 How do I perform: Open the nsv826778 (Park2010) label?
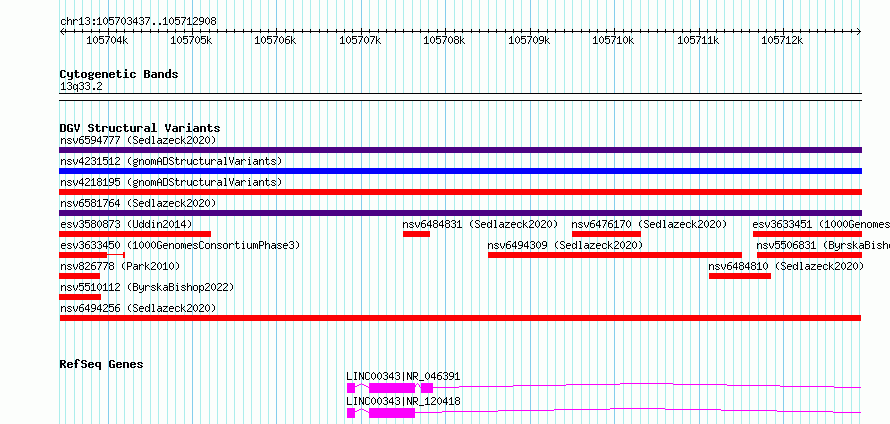120,266
